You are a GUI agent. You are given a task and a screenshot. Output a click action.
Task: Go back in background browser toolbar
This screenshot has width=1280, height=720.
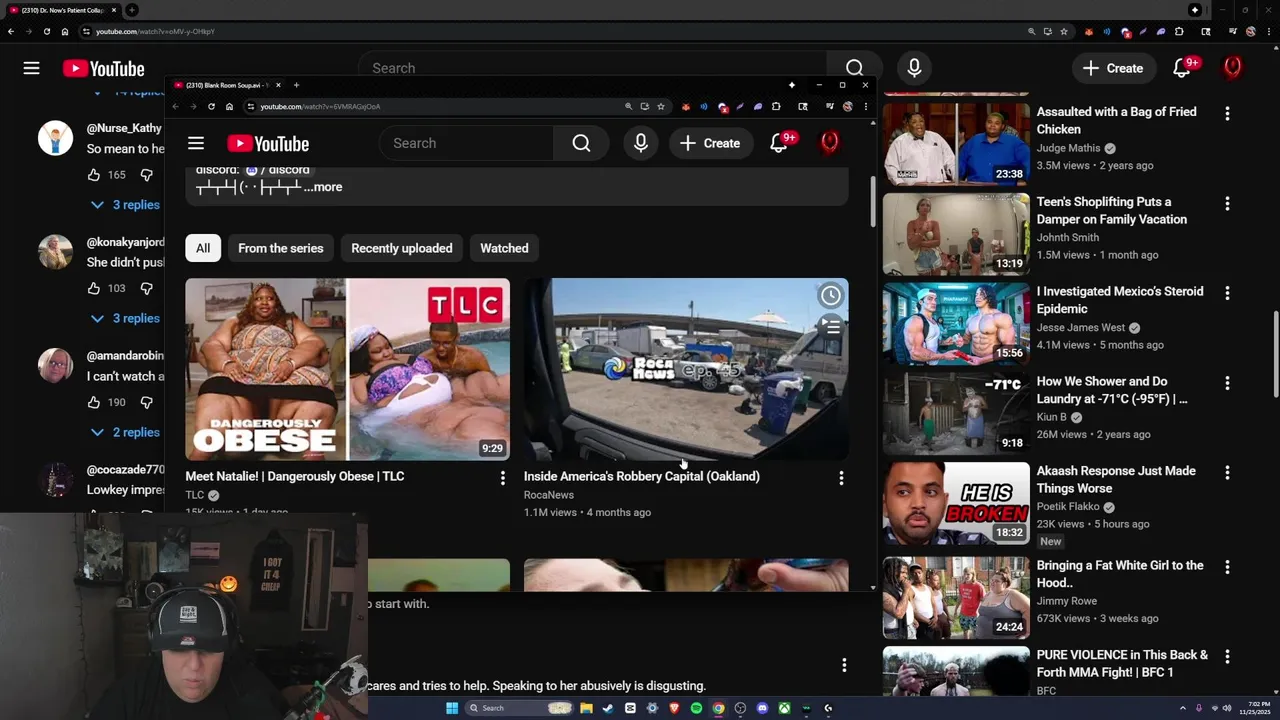(11, 31)
